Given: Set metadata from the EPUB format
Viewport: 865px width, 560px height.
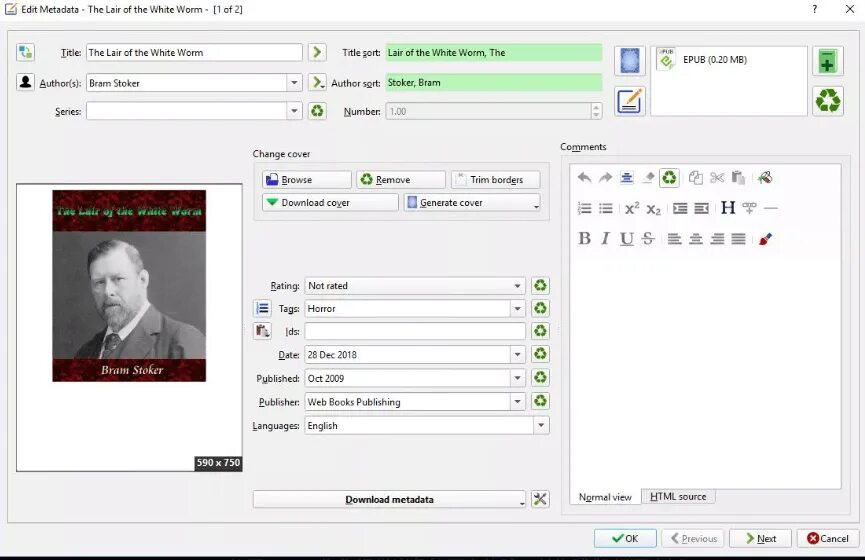Looking at the screenshot, I should [x=630, y=101].
